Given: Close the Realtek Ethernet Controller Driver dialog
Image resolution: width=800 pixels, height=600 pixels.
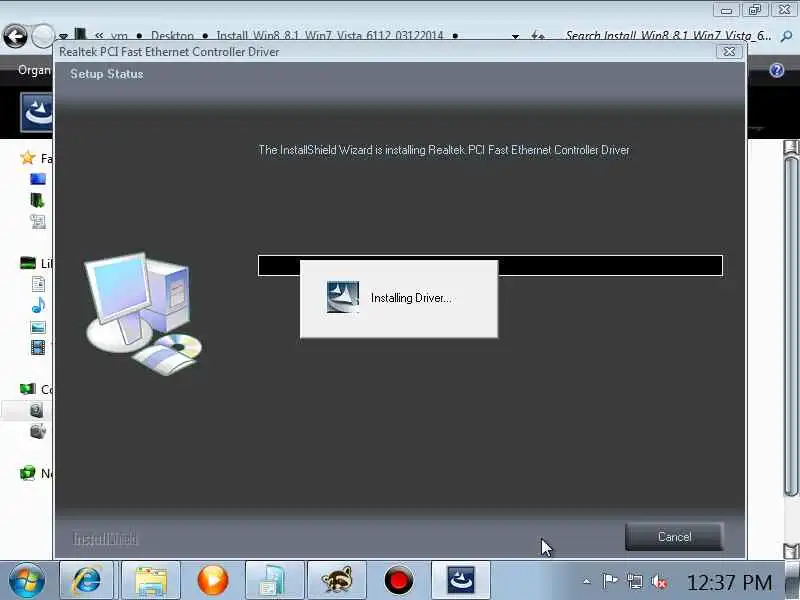Looking at the screenshot, I should pos(729,52).
